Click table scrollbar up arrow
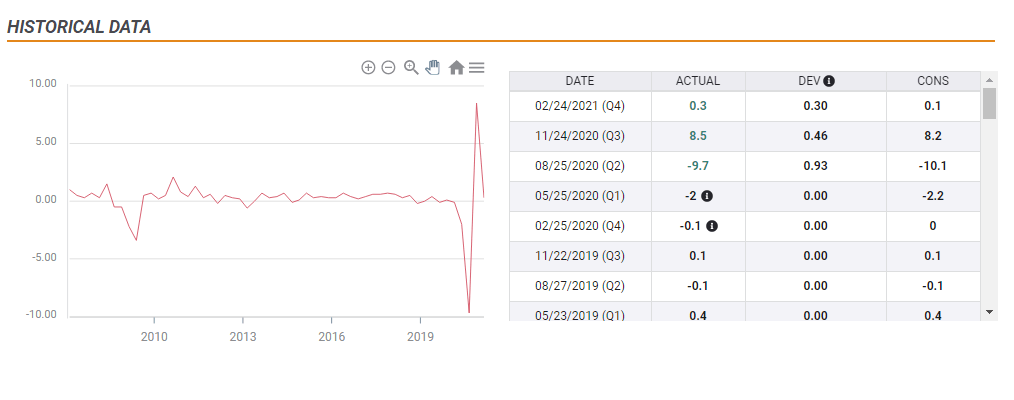The width and height of the screenshot is (1014, 400). (x=989, y=79)
